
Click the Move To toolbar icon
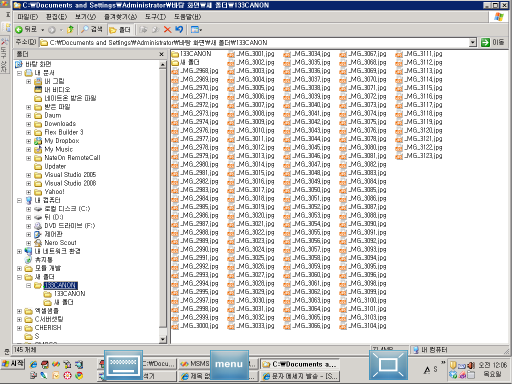click(144, 30)
